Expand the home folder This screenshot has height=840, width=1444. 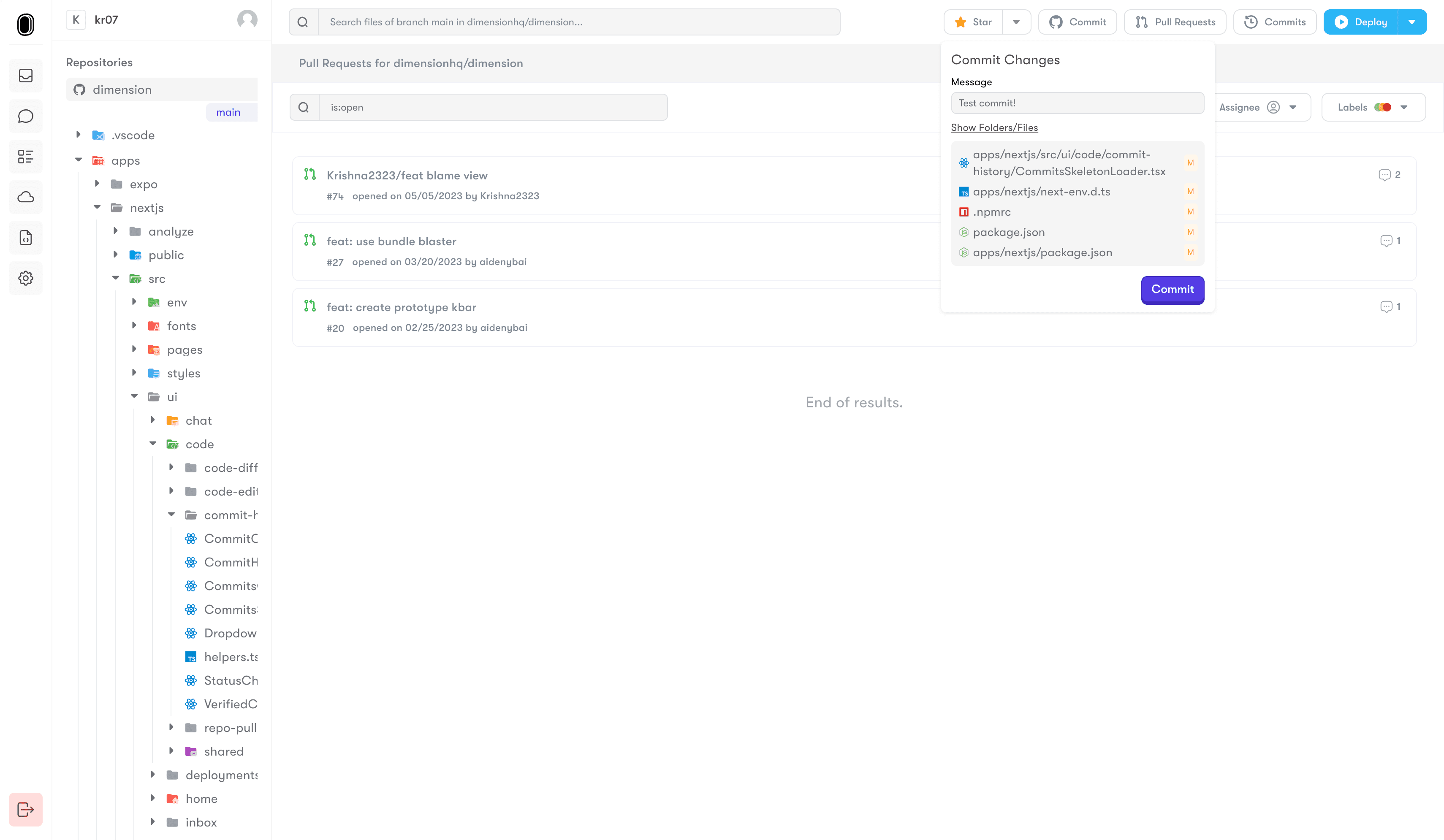pos(152,798)
